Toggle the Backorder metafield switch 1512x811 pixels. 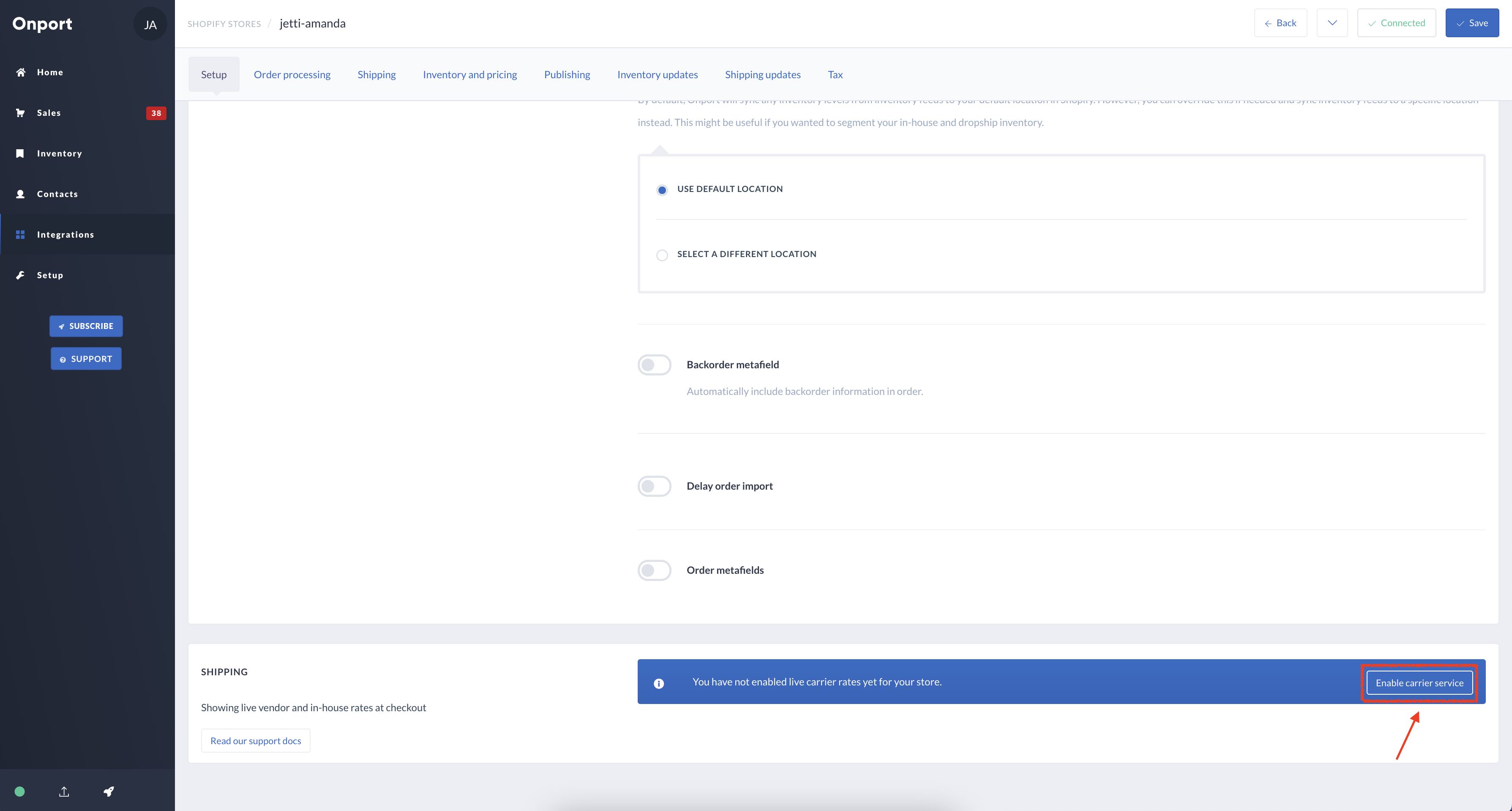click(x=655, y=364)
